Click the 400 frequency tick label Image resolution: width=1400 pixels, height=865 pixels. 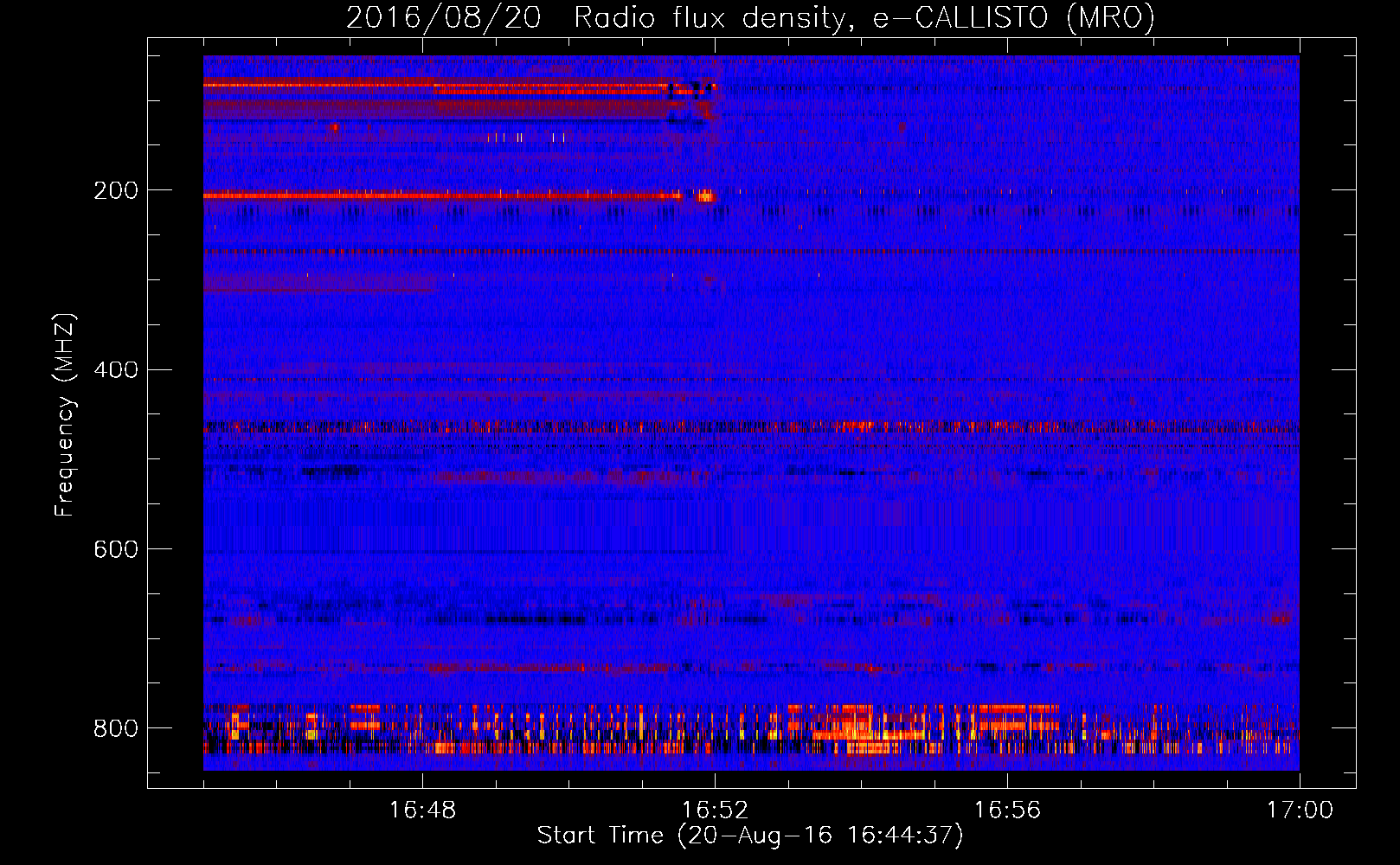tap(115, 370)
